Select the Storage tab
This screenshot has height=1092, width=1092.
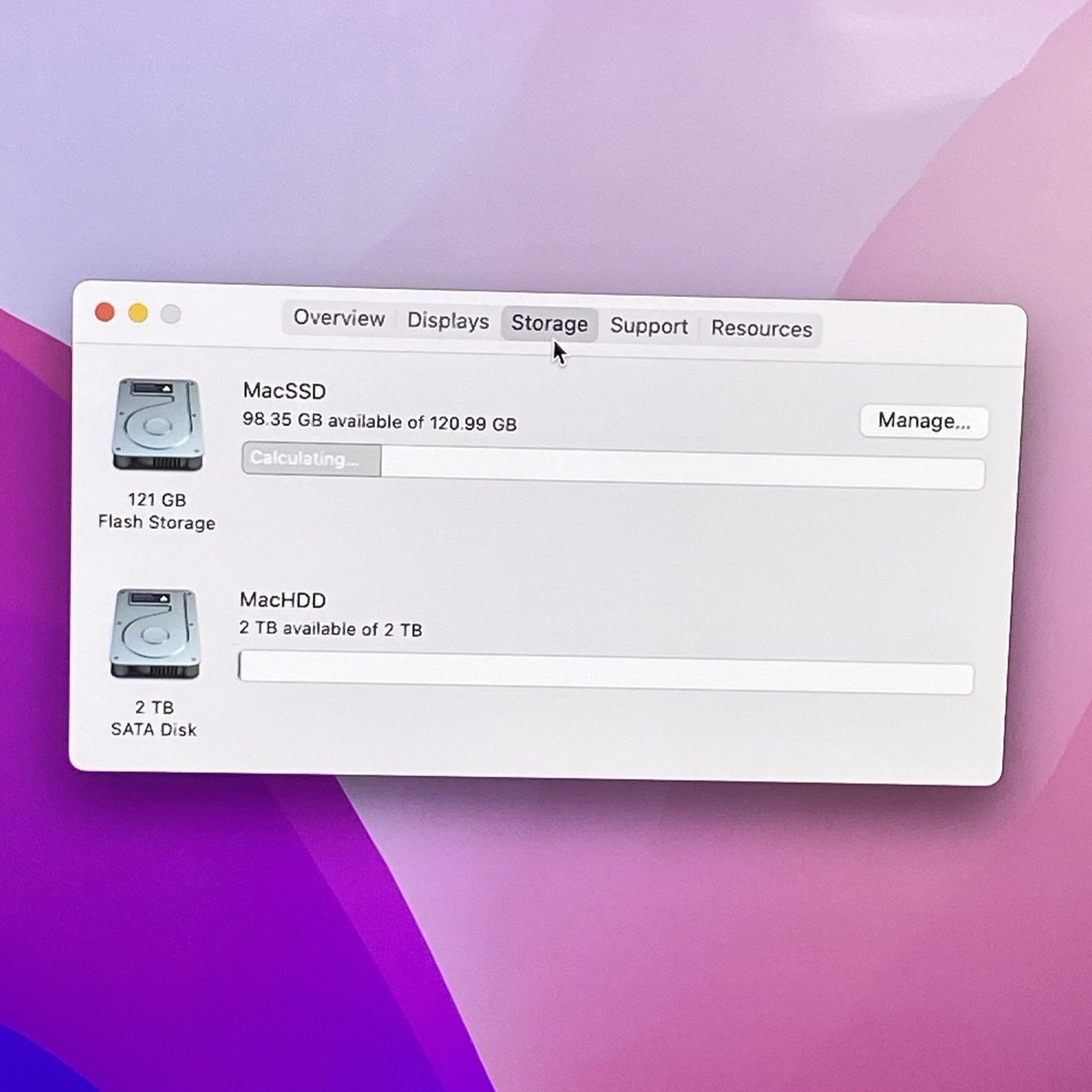tap(549, 324)
